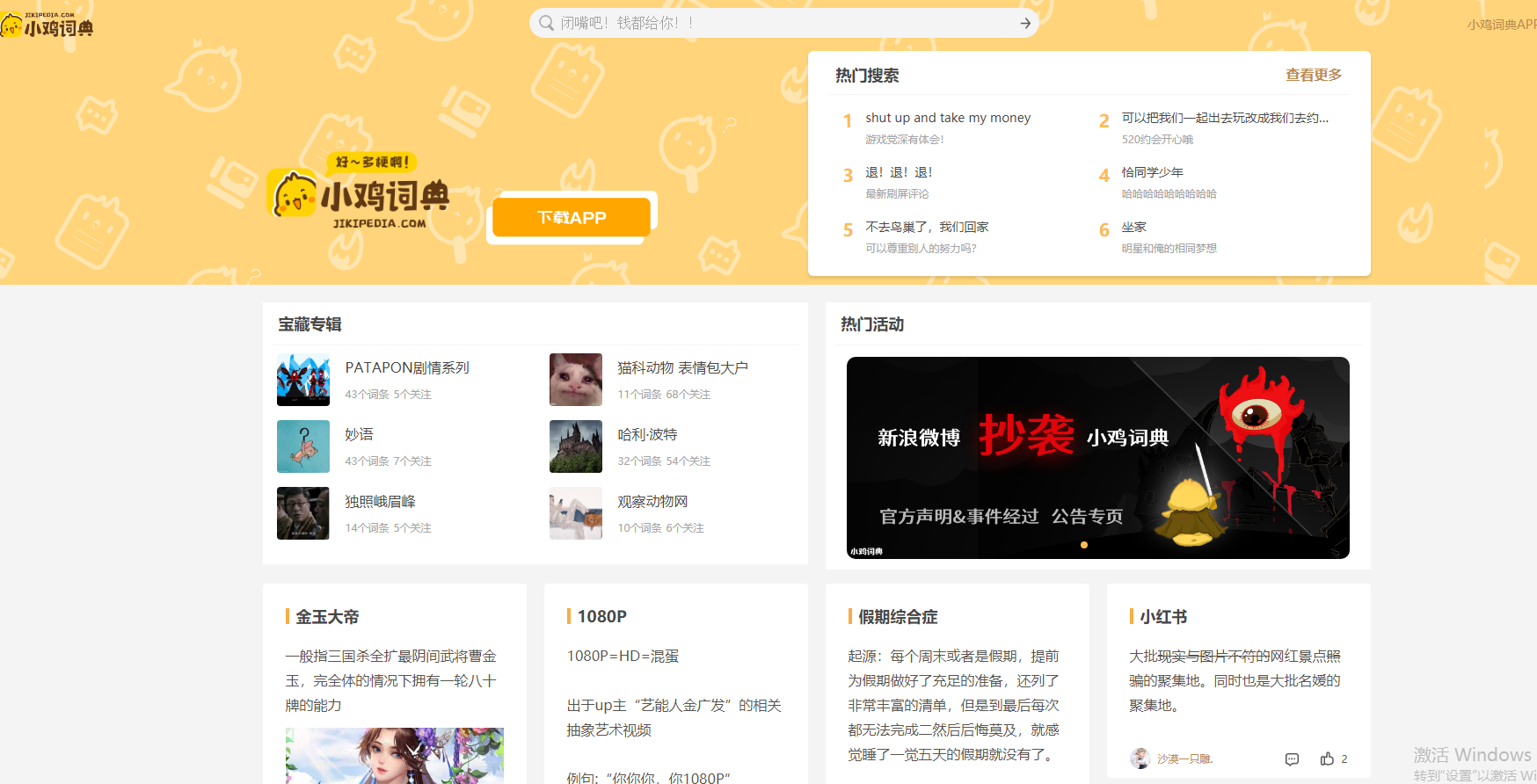Open the 抄袭 announcement banner
The image size is (1537, 784).
1097,457
